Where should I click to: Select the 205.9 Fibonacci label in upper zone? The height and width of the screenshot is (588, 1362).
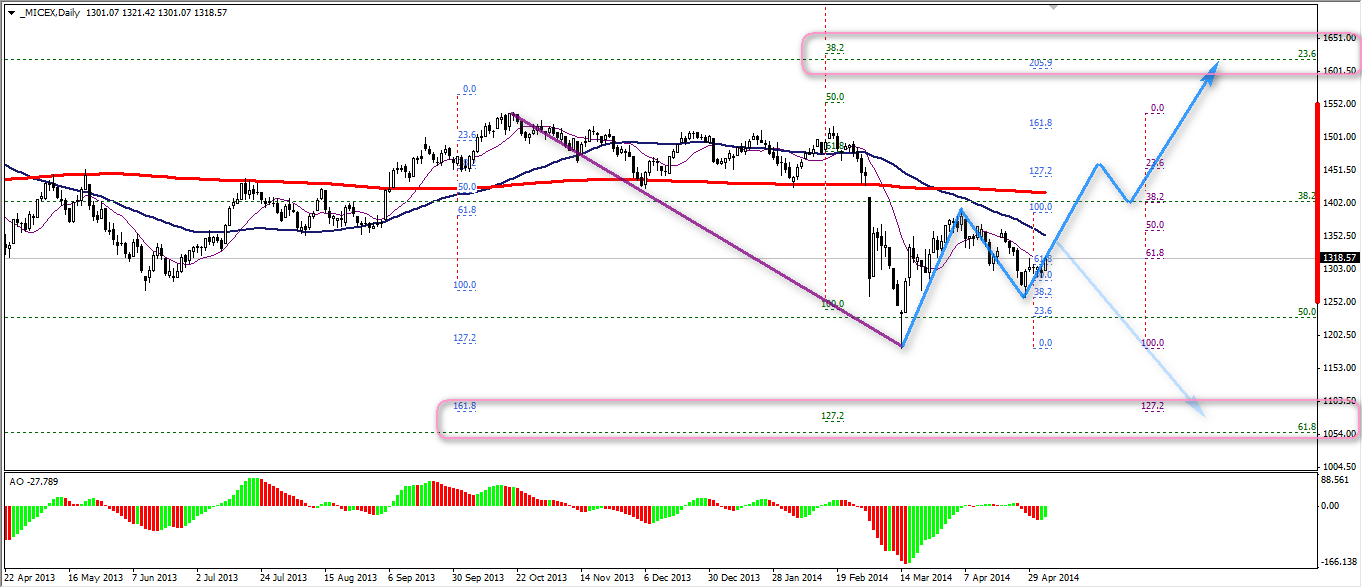tap(1040, 63)
